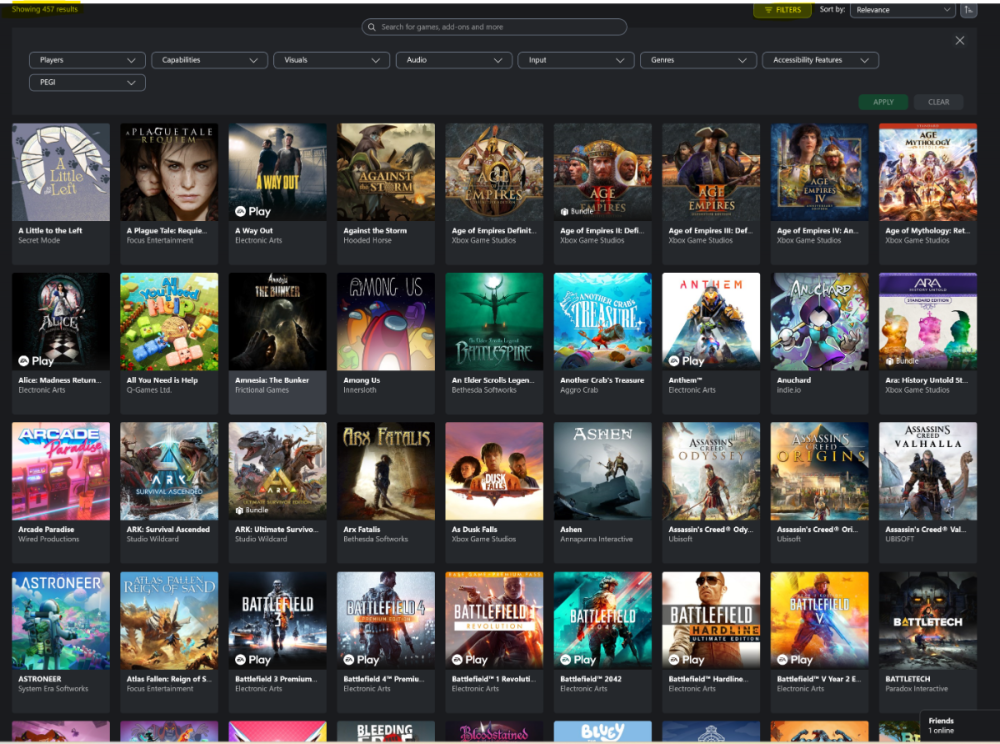Click the EA Play badge on Anthem
This screenshot has width=1000, height=744.
coord(687,361)
